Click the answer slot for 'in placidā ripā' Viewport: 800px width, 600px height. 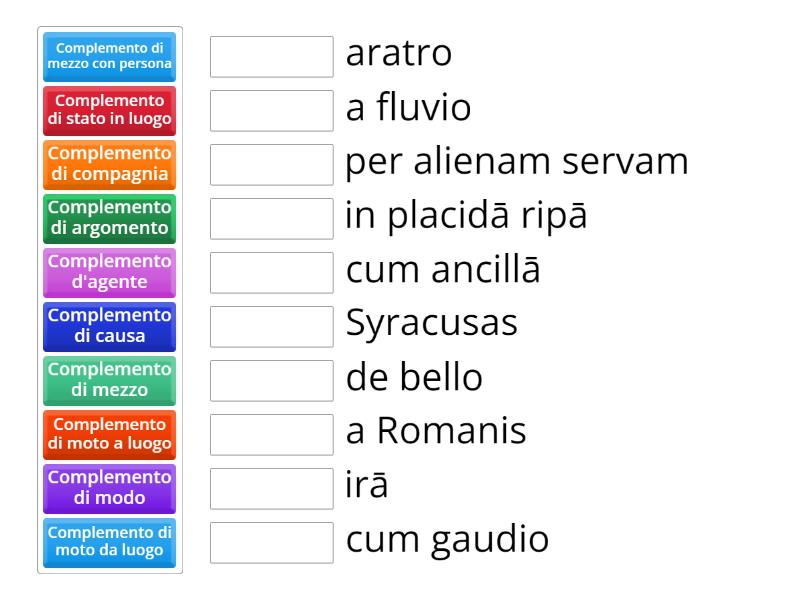click(271, 219)
